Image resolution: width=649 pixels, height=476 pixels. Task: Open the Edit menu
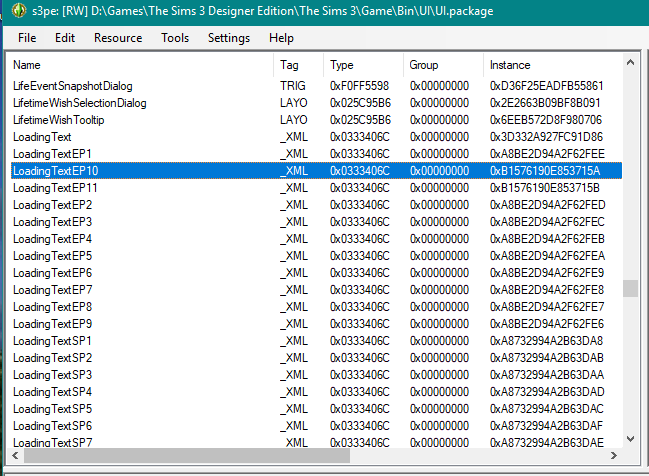coord(65,38)
